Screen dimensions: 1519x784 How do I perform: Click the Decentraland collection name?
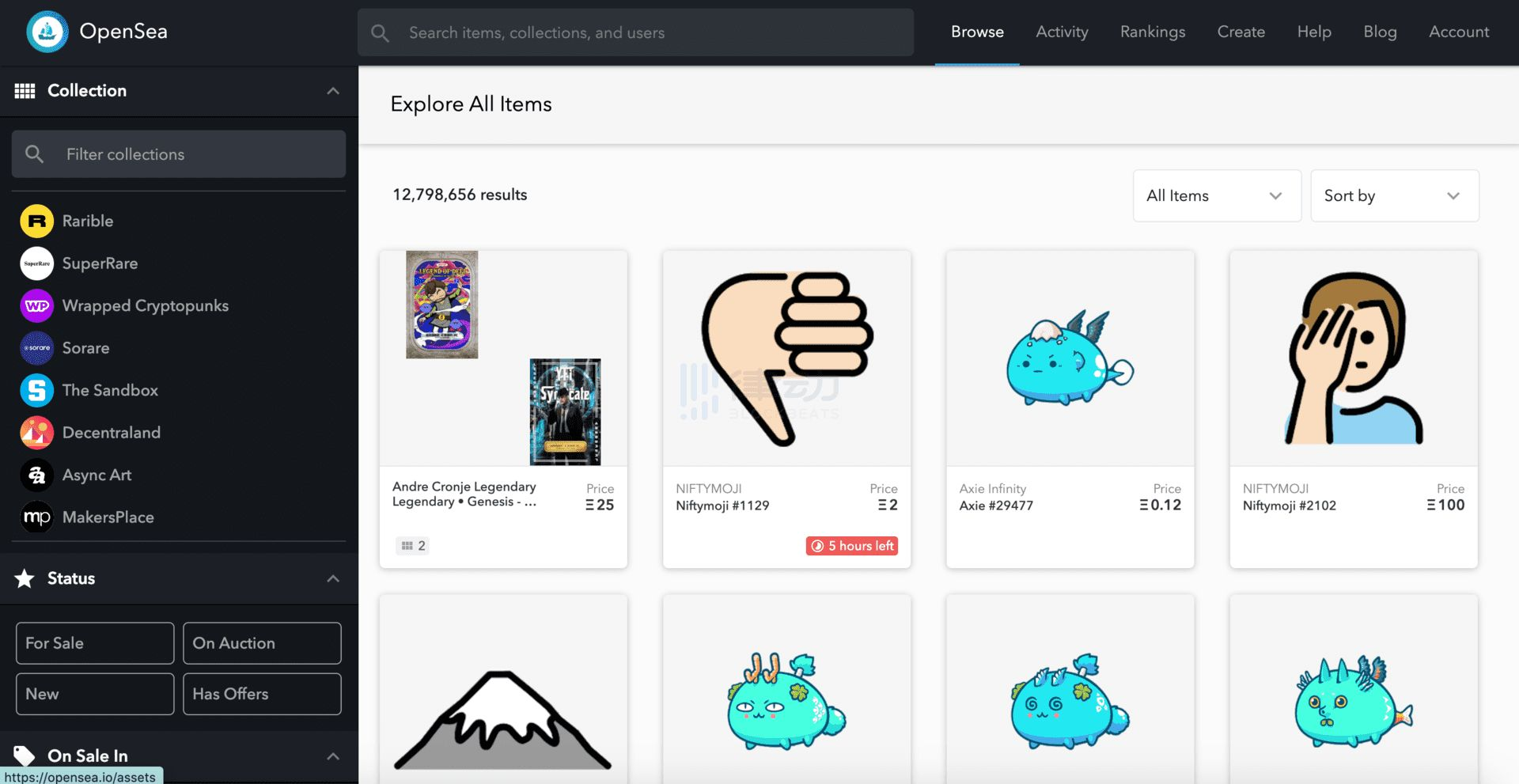tap(112, 433)
